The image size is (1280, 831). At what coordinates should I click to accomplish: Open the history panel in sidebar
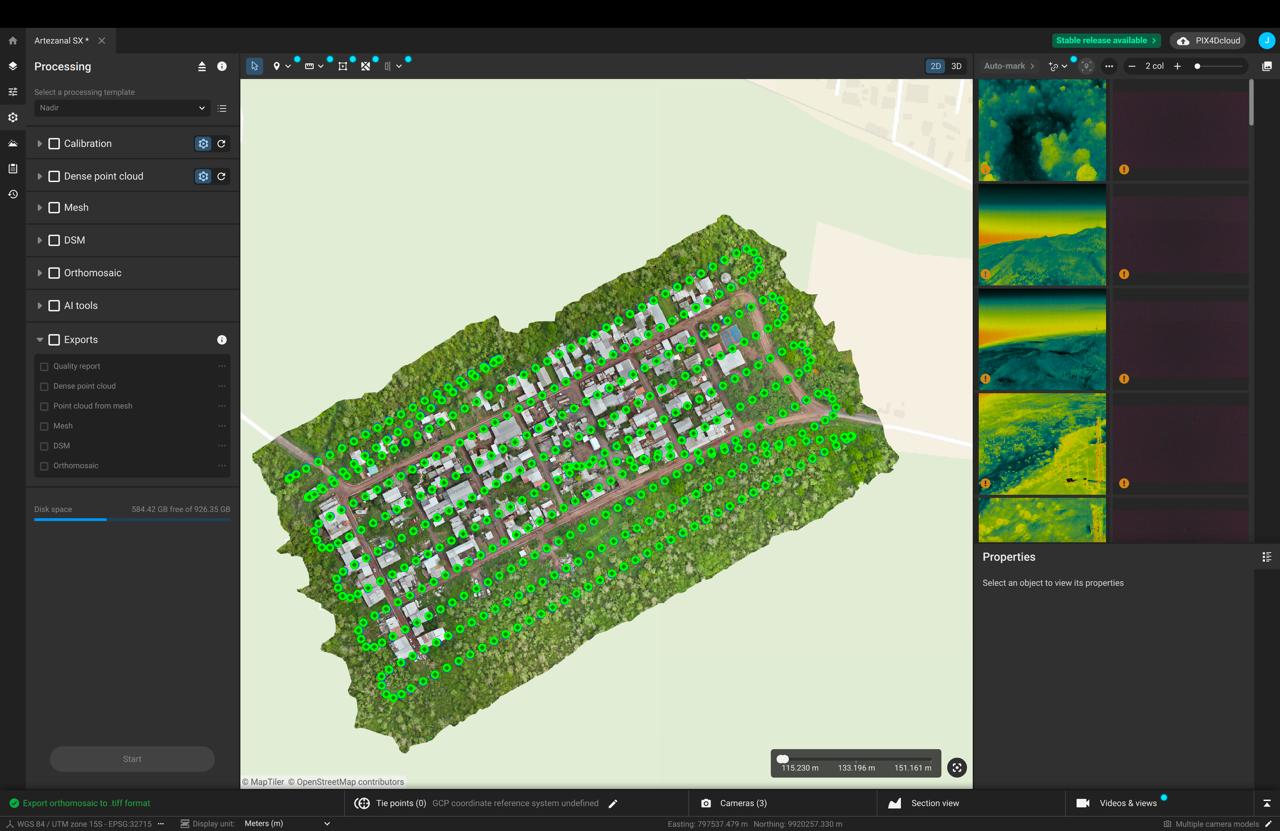click(x=13, y=194)
